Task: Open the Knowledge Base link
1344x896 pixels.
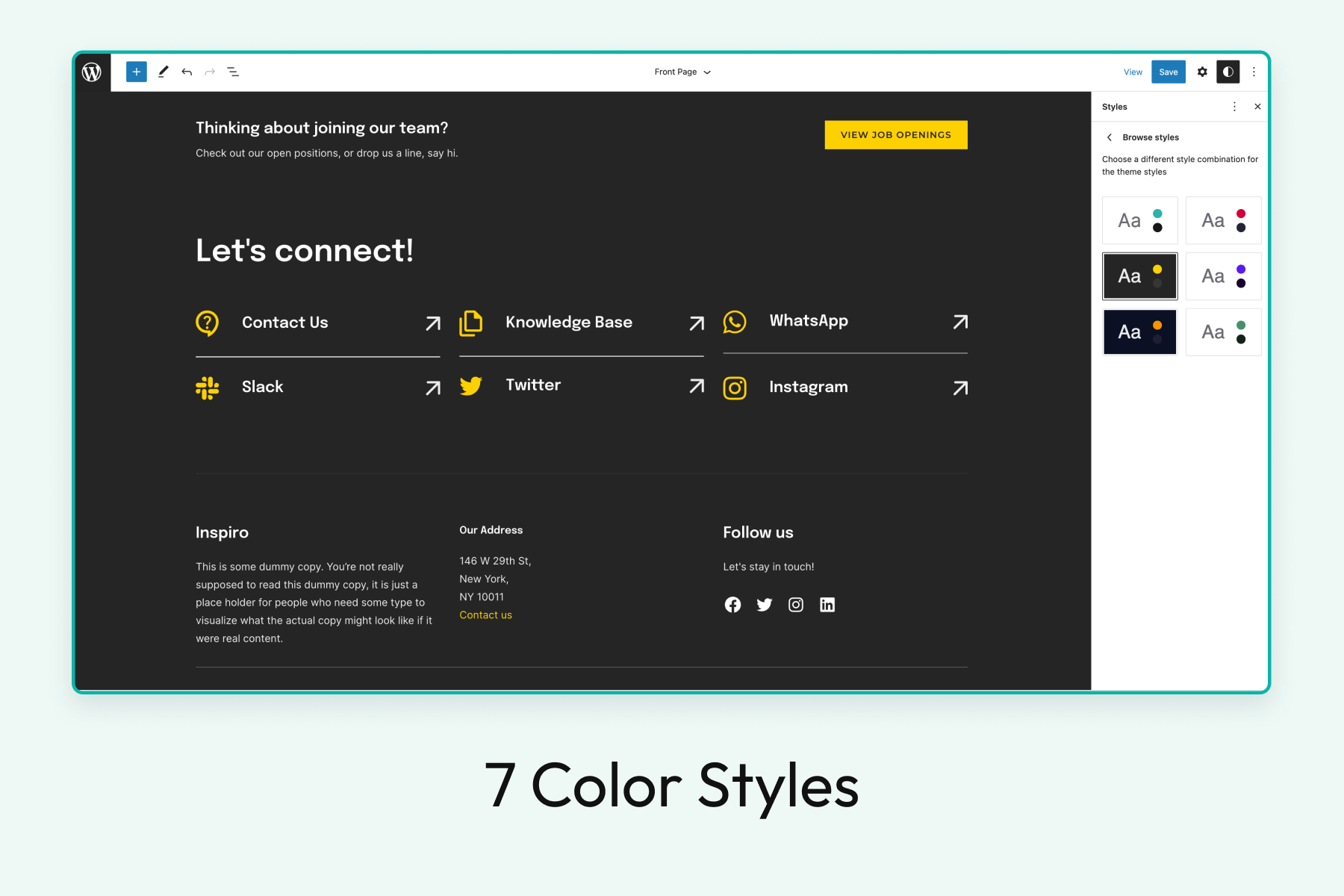Action: [569, 322]
